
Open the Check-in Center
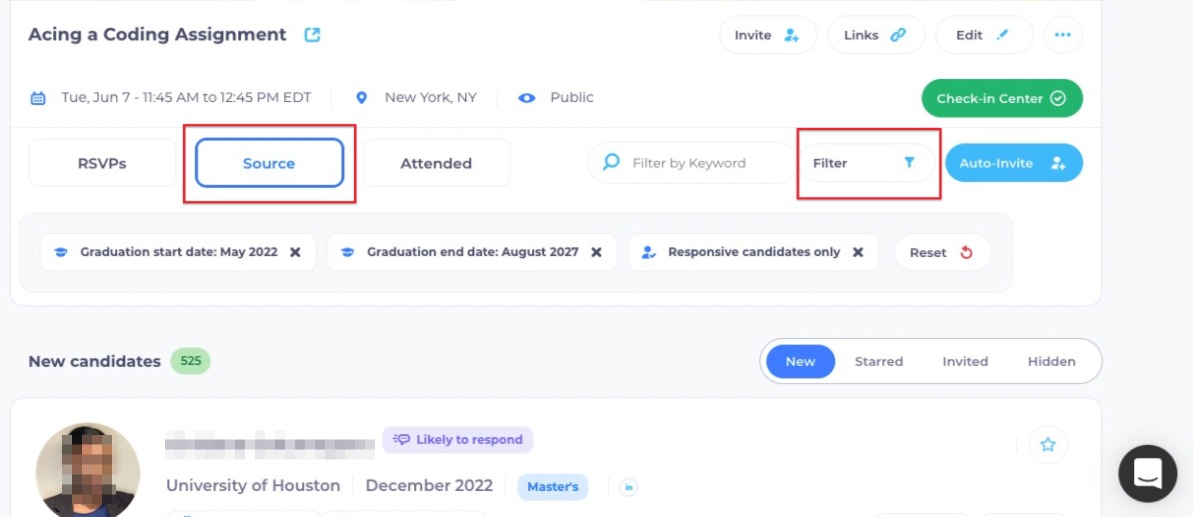point(1001,98)
